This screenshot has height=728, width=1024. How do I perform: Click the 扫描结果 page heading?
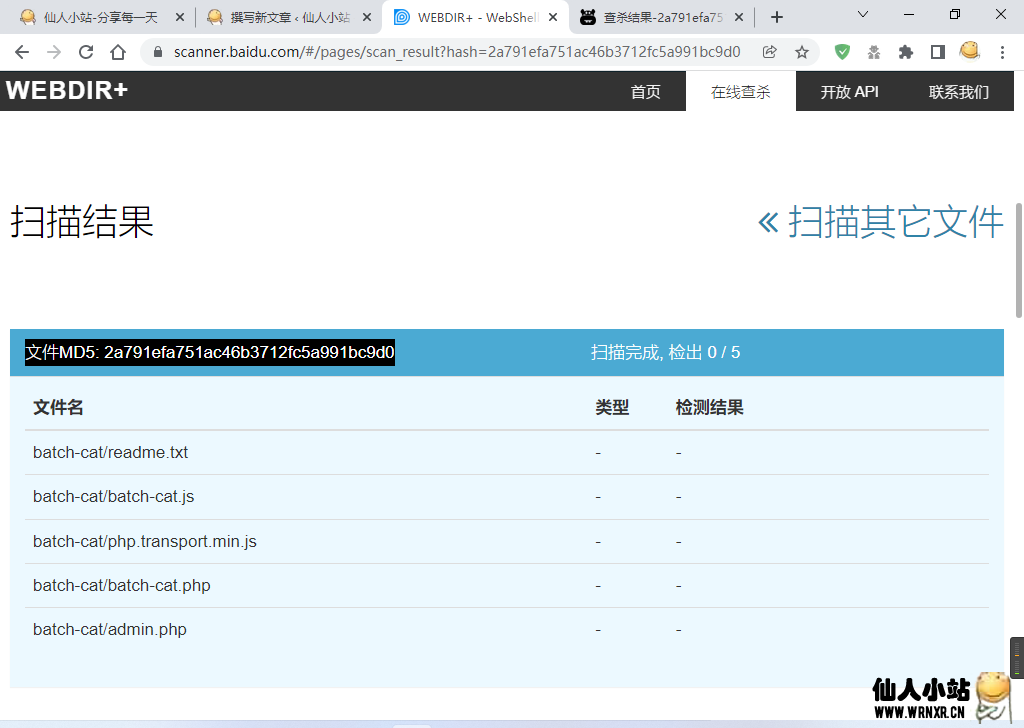tap(82, 221)
